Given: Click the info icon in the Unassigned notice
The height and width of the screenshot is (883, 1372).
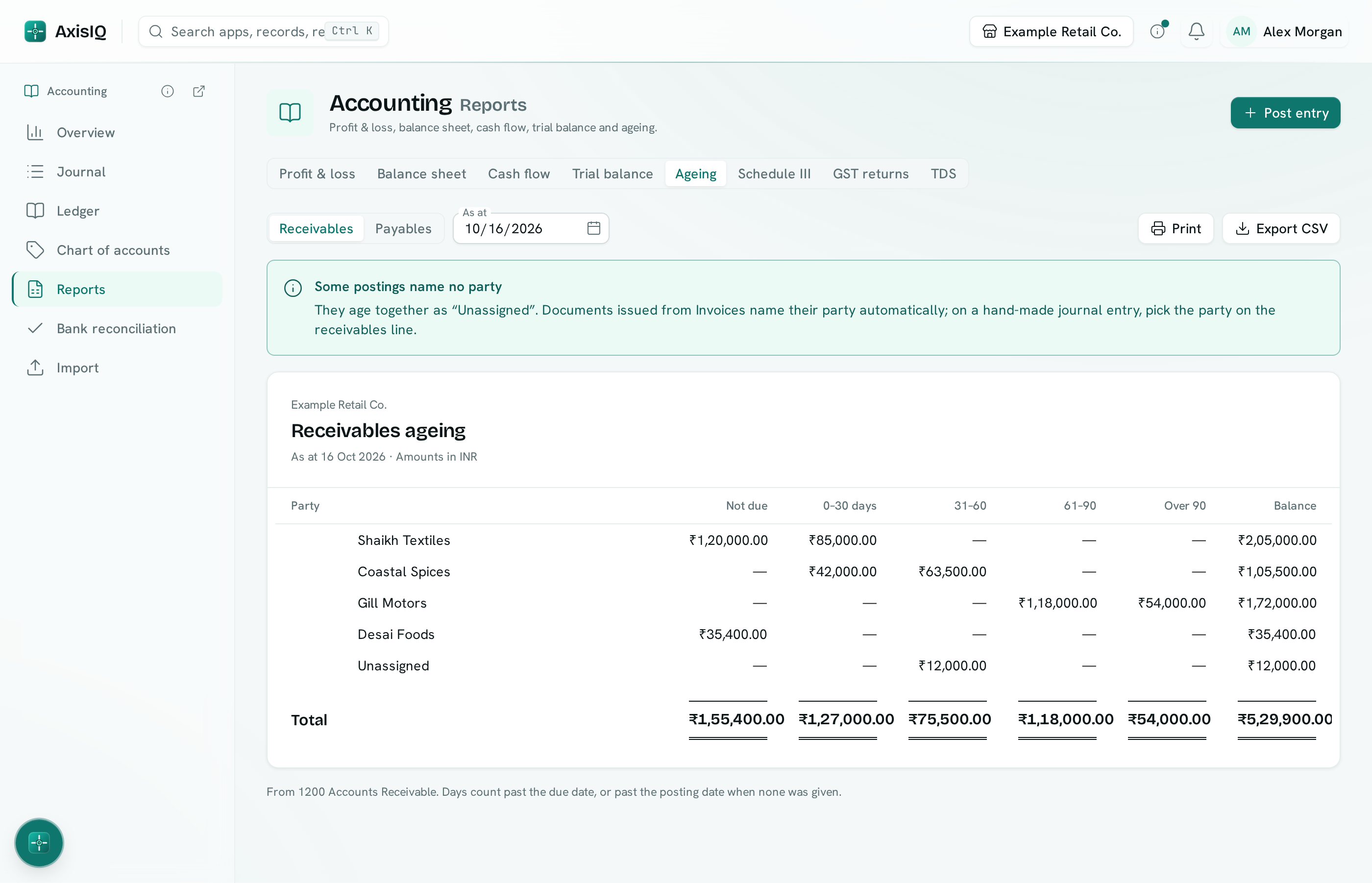Looking at the screenshot, I should [293, 288].
